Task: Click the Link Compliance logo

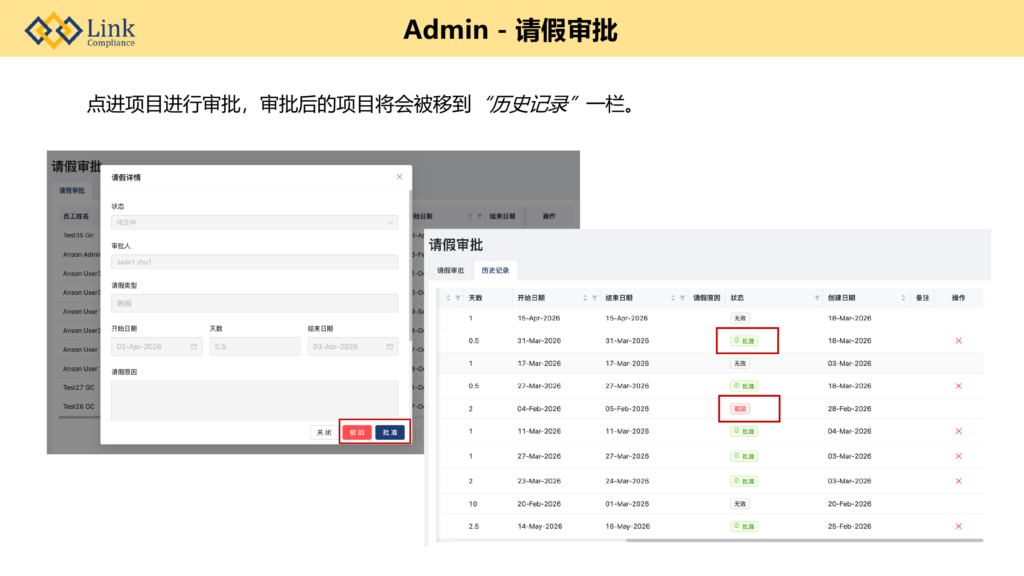Action: [80, 30]
